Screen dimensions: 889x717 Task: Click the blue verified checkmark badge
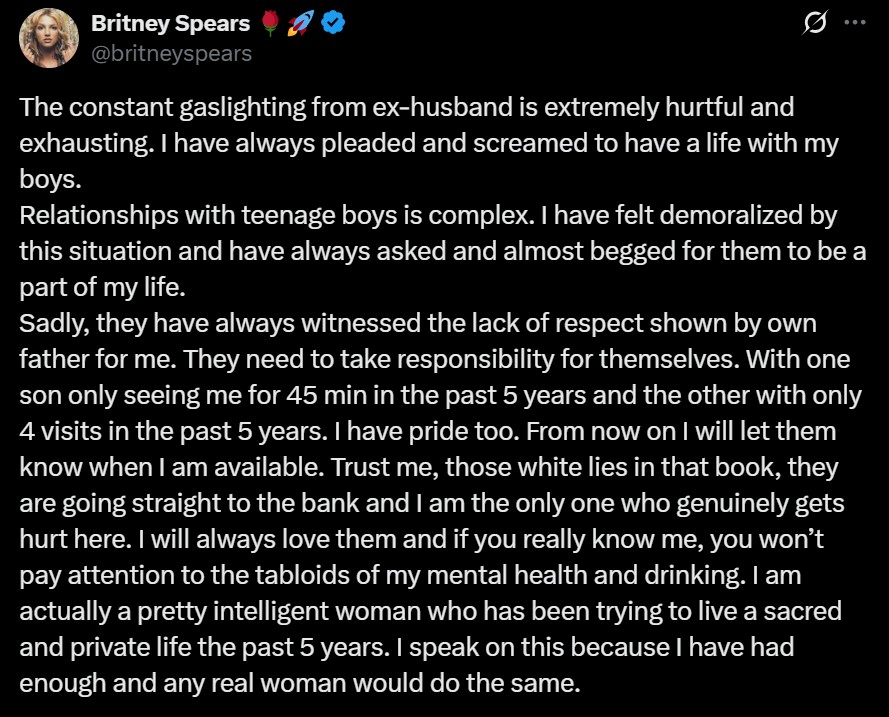334,24
